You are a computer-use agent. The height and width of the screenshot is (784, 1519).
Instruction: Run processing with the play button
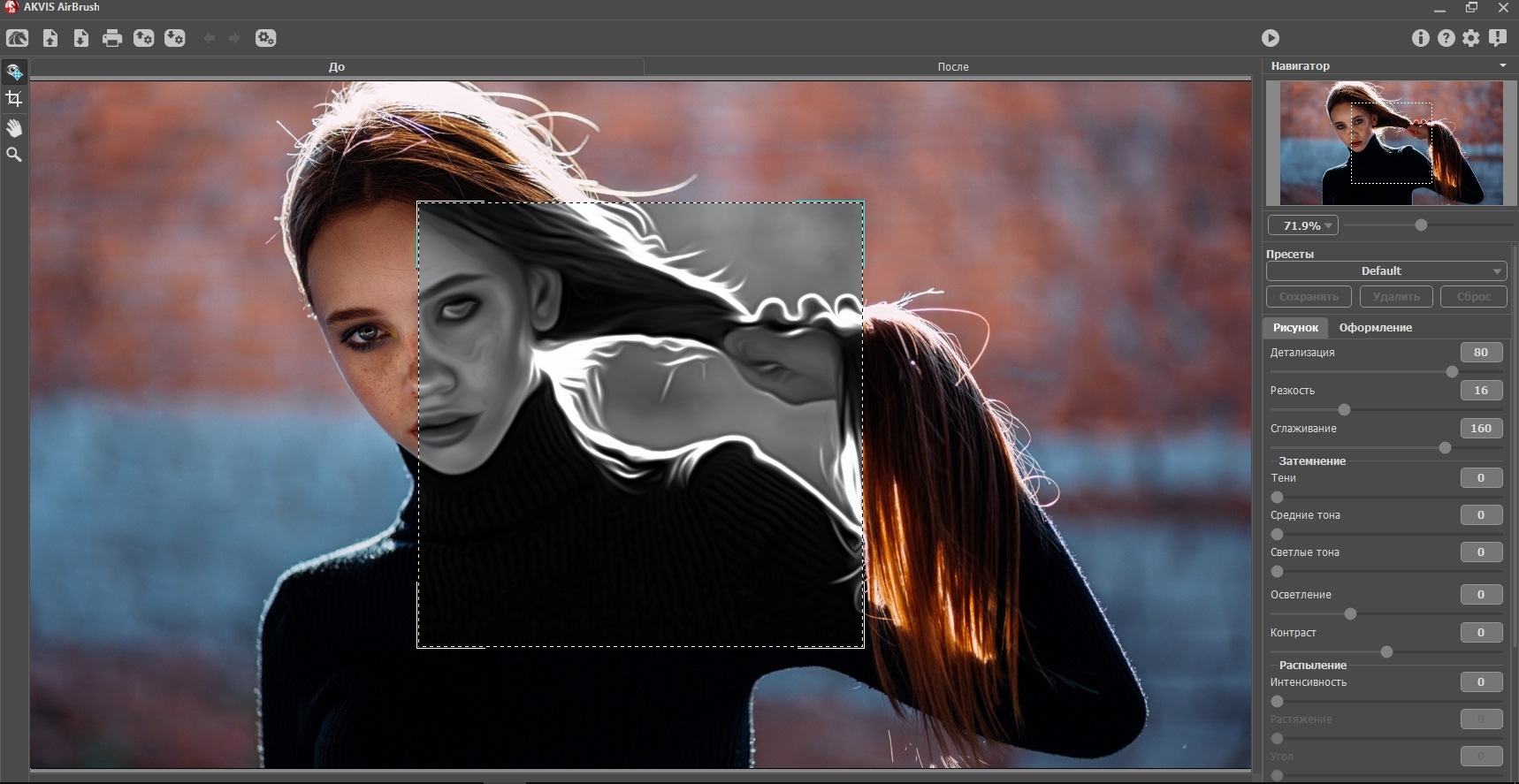pos(1270,38)
